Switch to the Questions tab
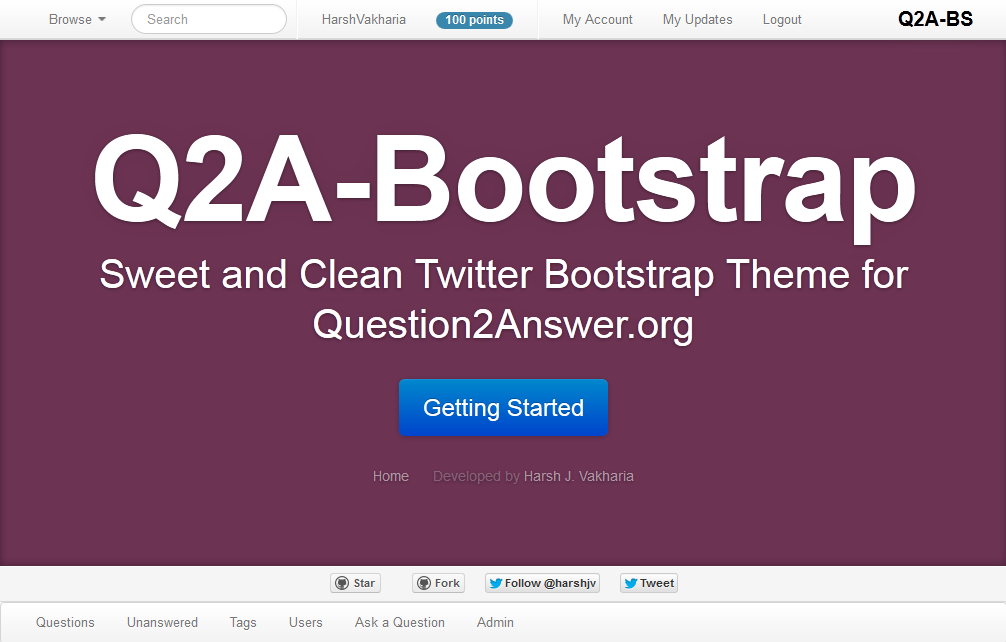Screen dimensions: 1006x642 (65, 622)
